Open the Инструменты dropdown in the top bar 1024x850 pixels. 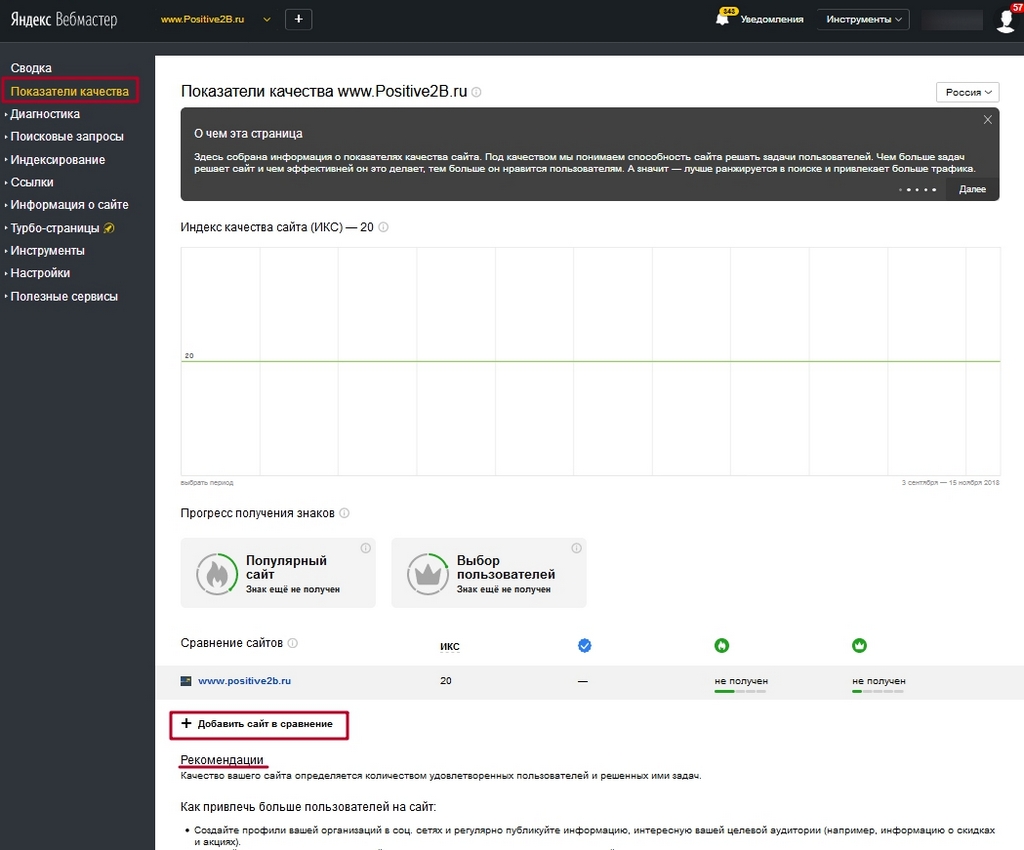(863, 20)
